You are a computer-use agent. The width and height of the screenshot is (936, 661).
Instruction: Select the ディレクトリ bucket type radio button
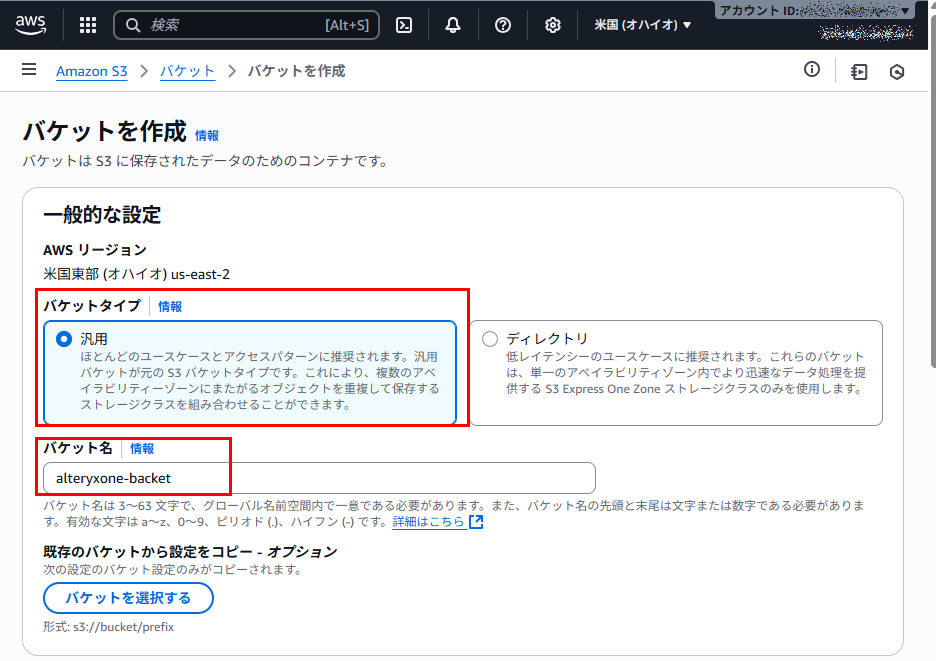(x=490, y=339)
